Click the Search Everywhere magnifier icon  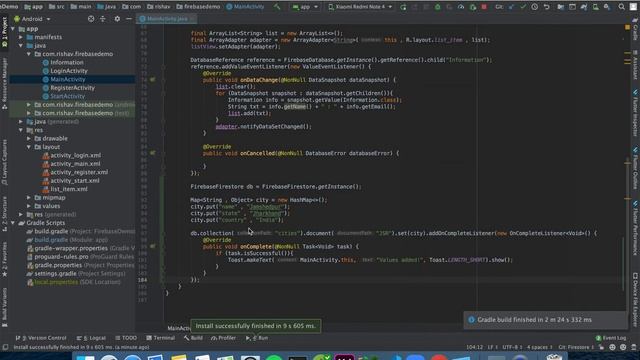(x=621, y=7)
